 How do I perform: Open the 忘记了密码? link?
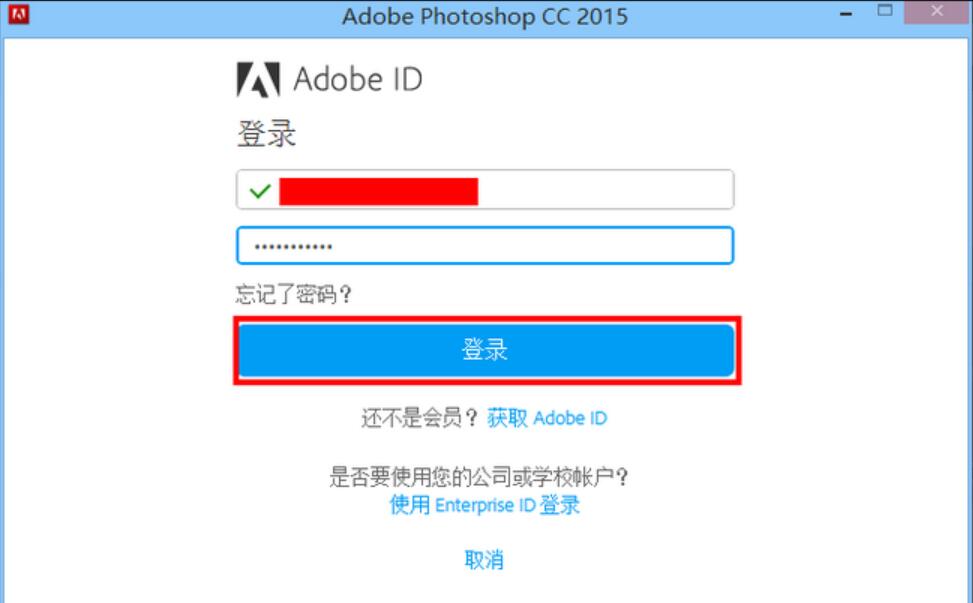click(x=294, y=294)
